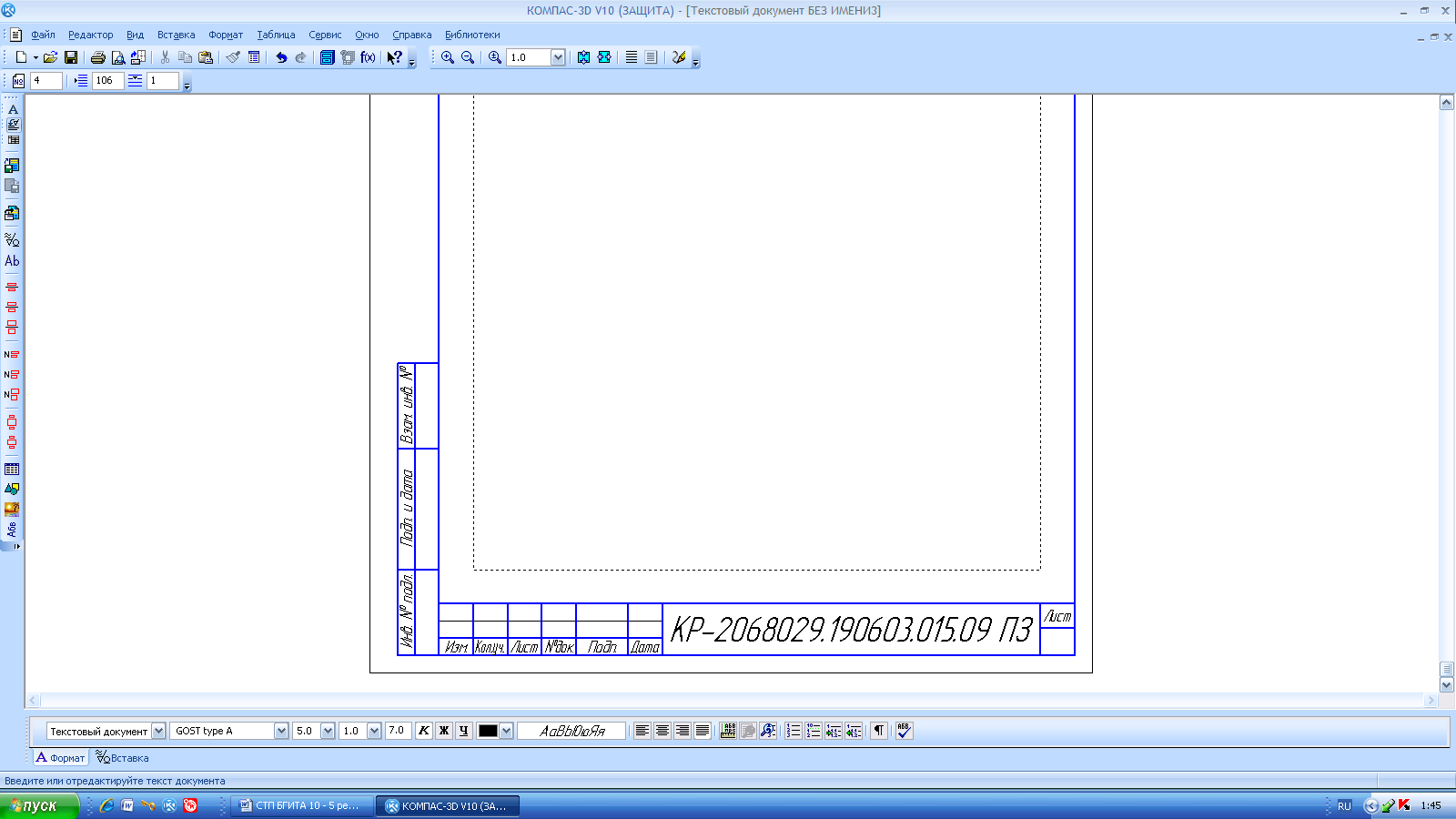Viewport: 1456px width, 819px height.
Task: Click the Cut scissors icon
Action: (165, 57)
